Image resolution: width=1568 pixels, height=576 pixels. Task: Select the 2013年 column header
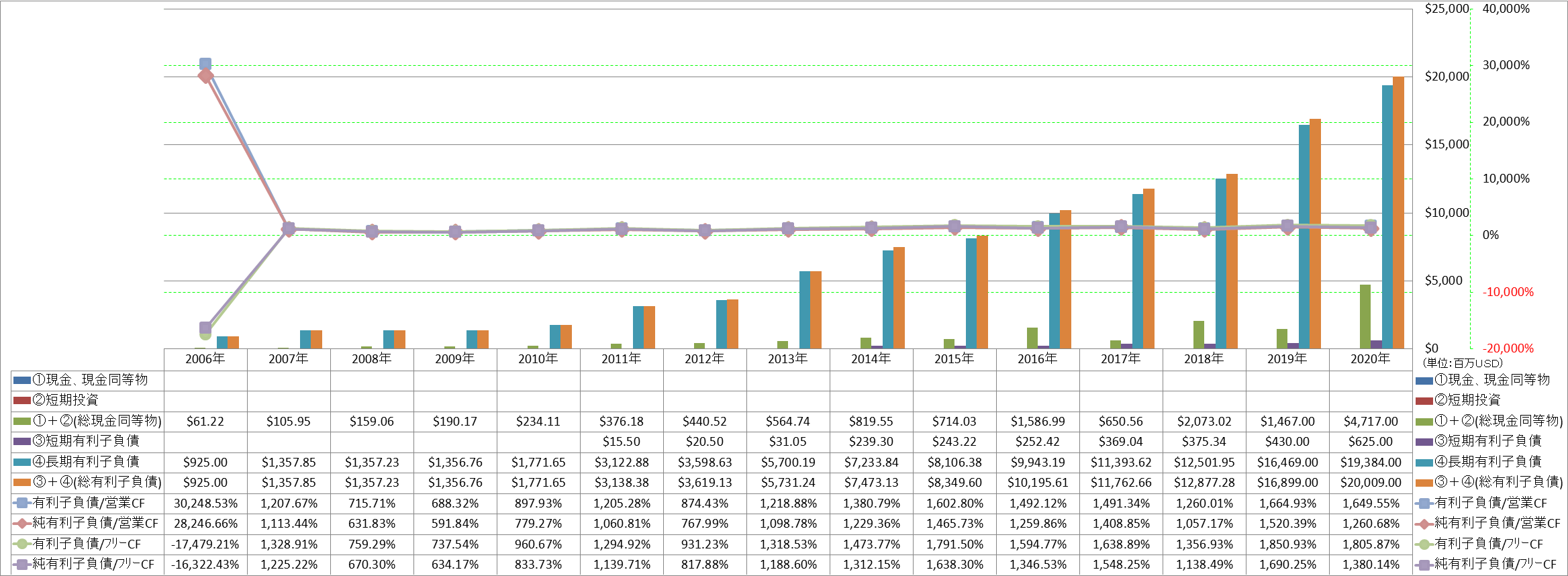point(788,359)
